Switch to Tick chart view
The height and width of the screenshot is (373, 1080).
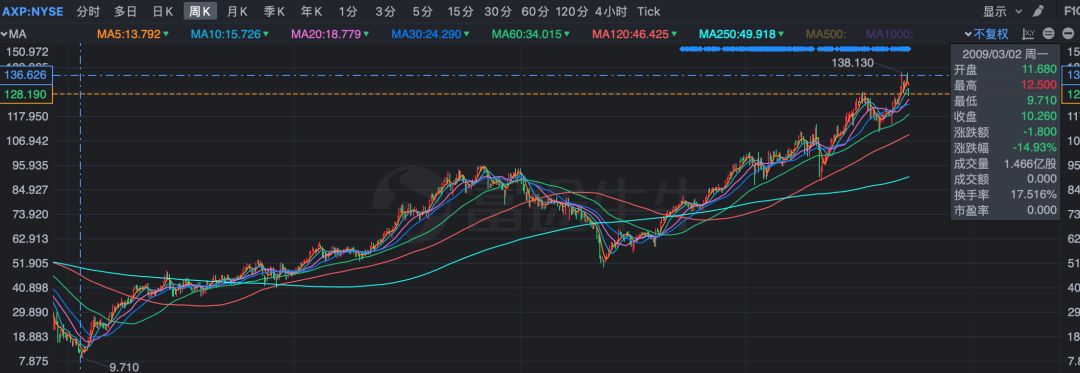tap(648, 12)
